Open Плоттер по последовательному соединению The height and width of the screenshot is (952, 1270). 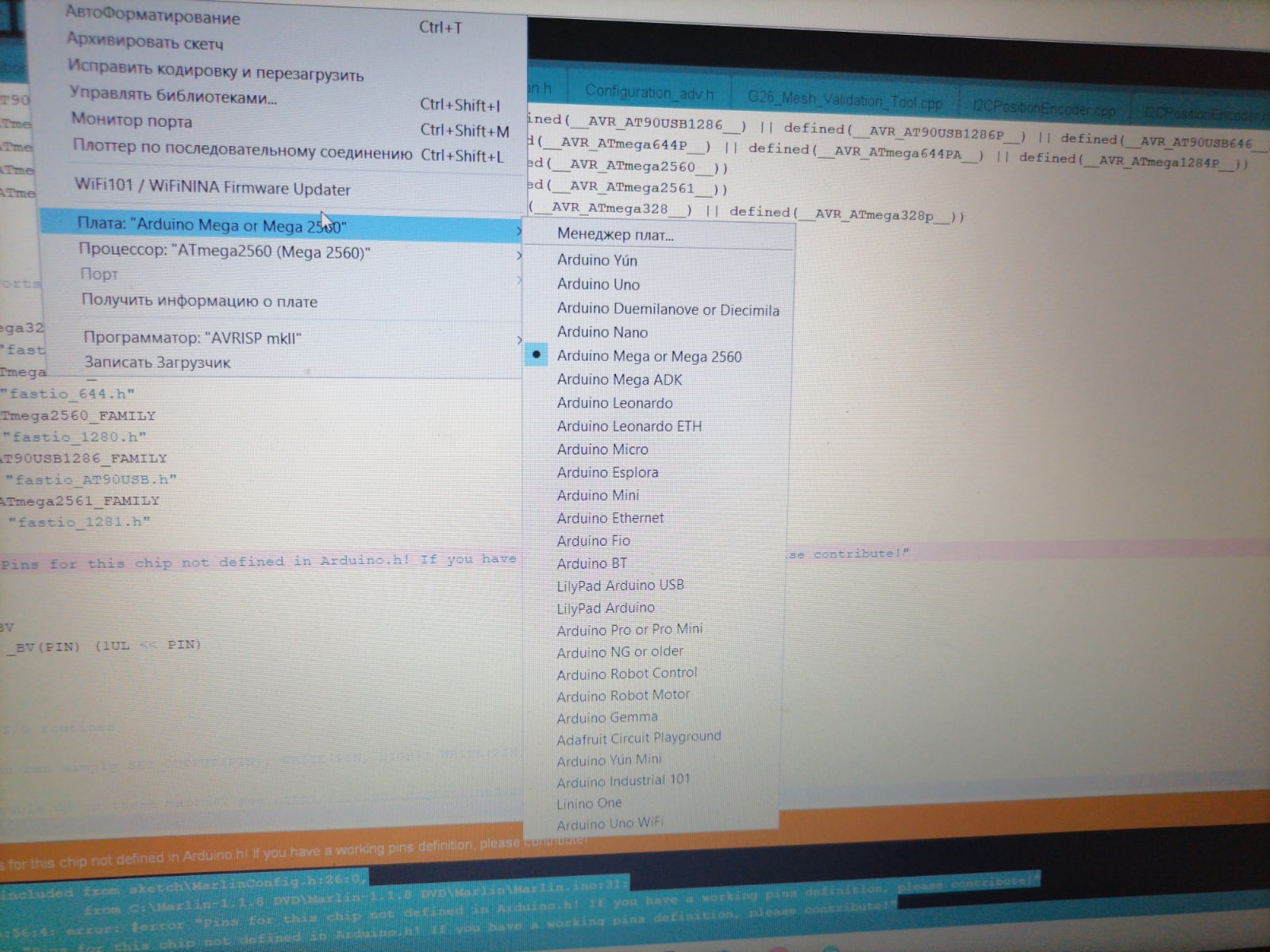pyautogui.click(x=242, y=150)
